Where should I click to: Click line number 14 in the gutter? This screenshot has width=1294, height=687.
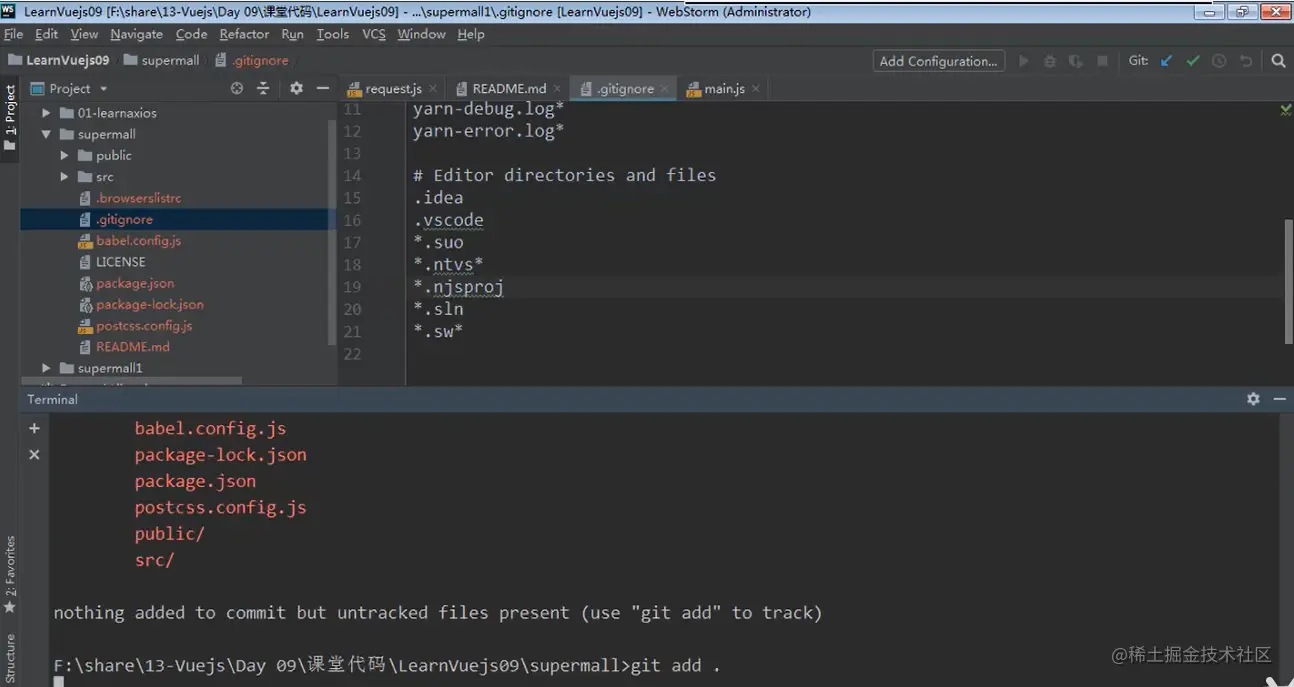[x=352, y=175]
